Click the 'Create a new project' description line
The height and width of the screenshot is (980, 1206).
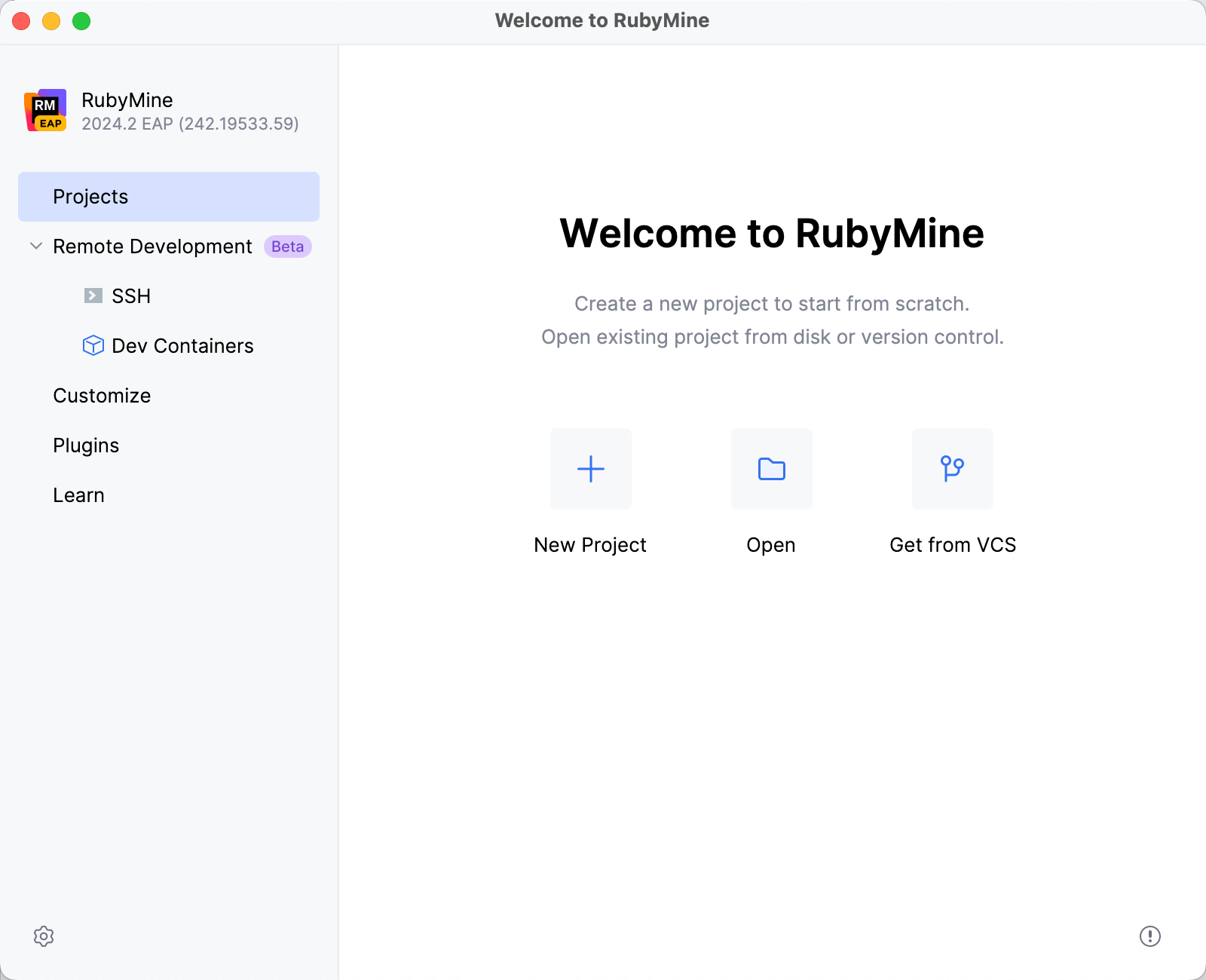coord(772,304)
